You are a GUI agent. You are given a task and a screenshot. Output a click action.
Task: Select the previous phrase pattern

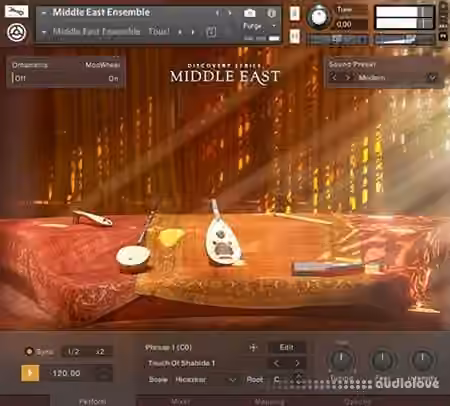pos(276,363)
